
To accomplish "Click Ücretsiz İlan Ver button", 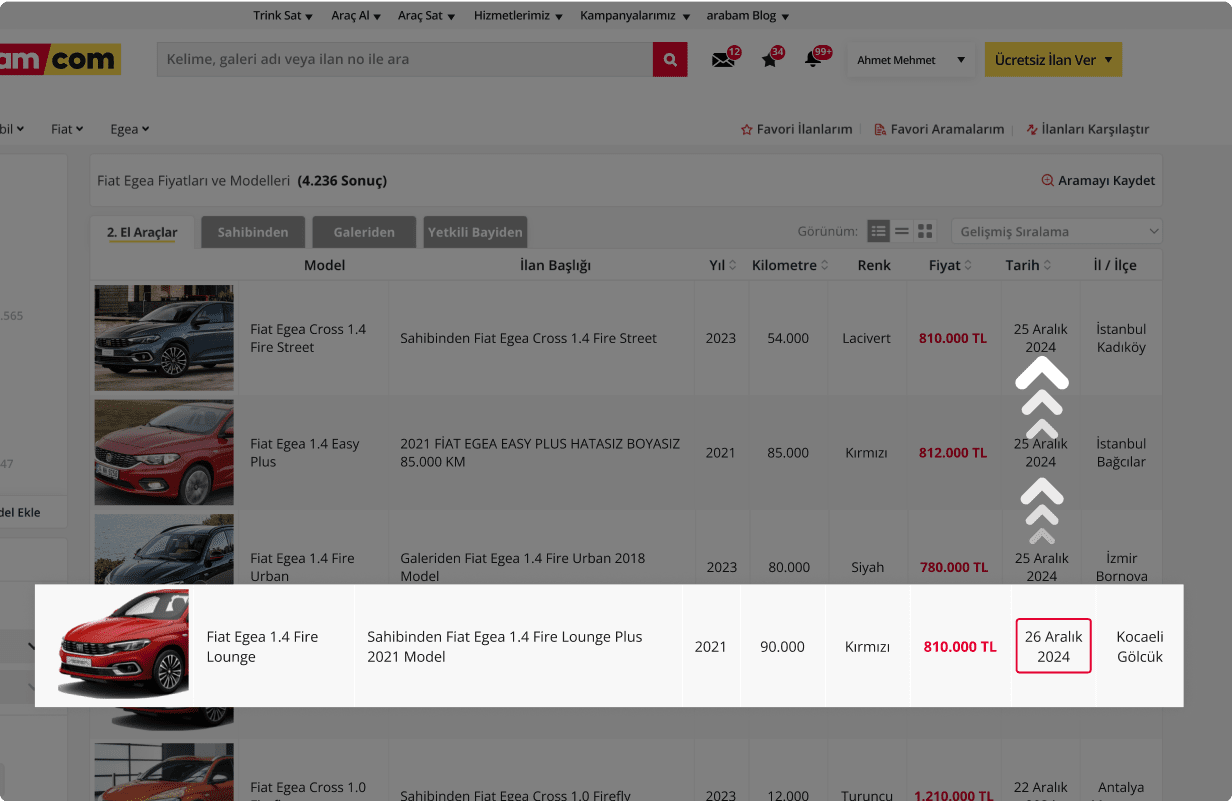I will (1053, 60).
